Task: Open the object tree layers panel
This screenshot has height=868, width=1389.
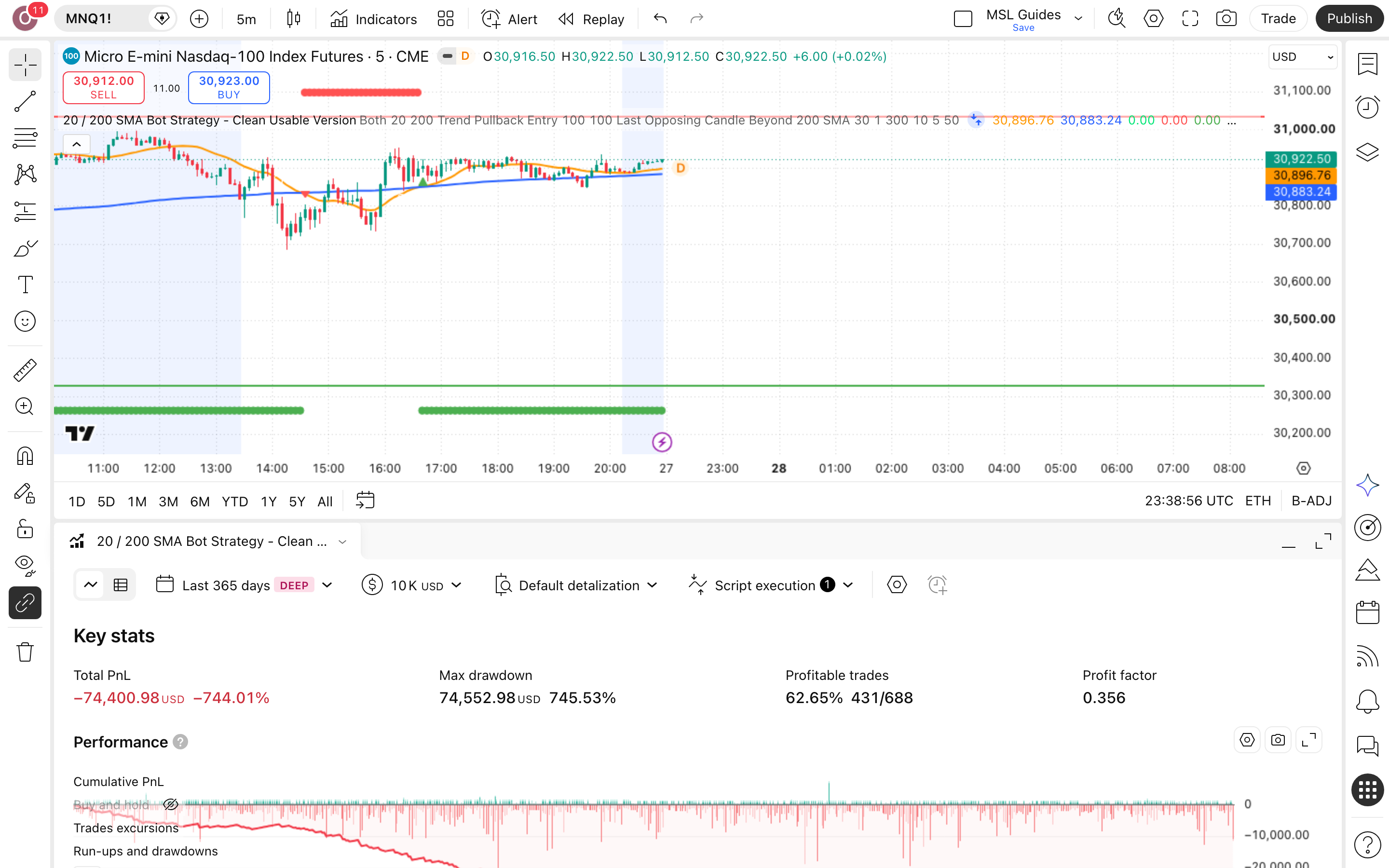Action: (1367, 152)
